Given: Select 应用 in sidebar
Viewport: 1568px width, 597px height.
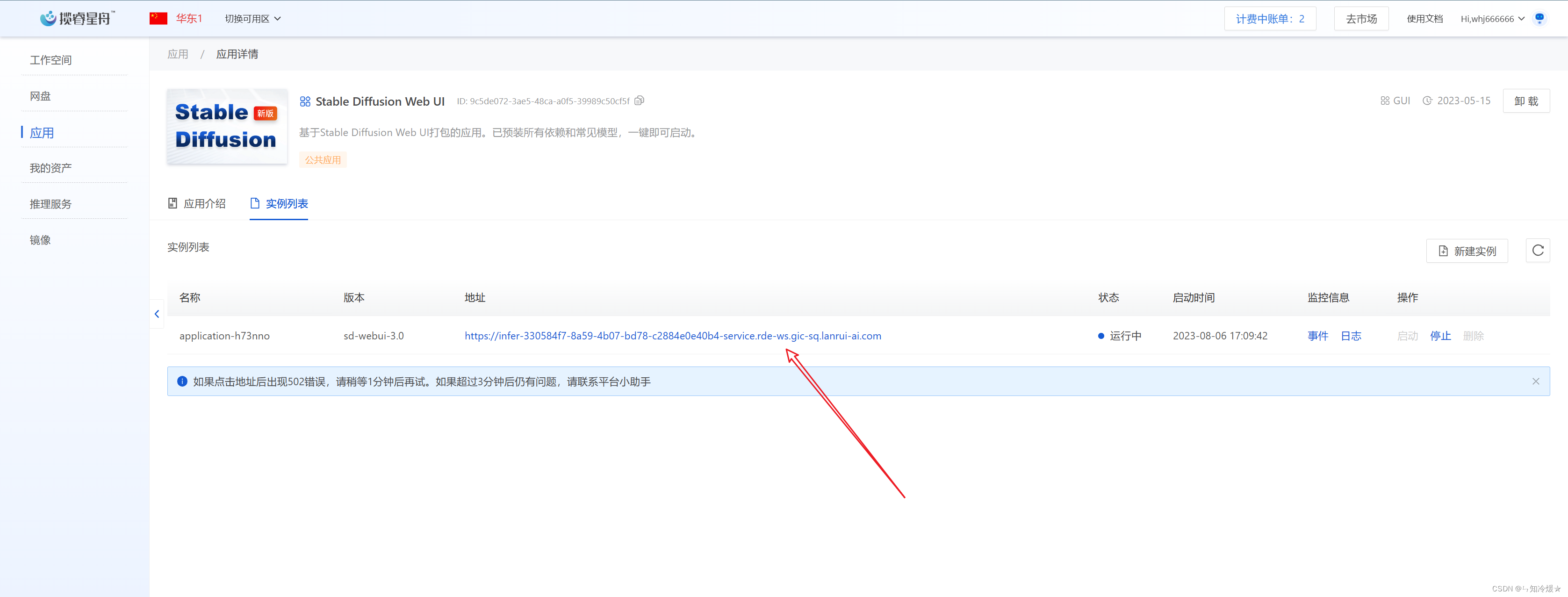Looking at the screenshot, I should click(x=42, y=133).
